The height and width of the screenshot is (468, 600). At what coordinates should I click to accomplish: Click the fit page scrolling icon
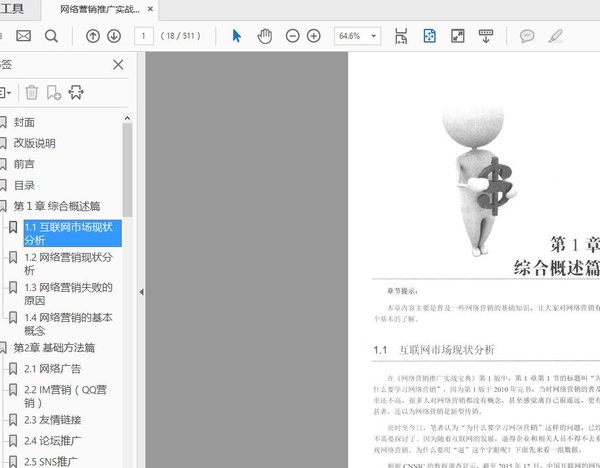click(x=429, y=36)
